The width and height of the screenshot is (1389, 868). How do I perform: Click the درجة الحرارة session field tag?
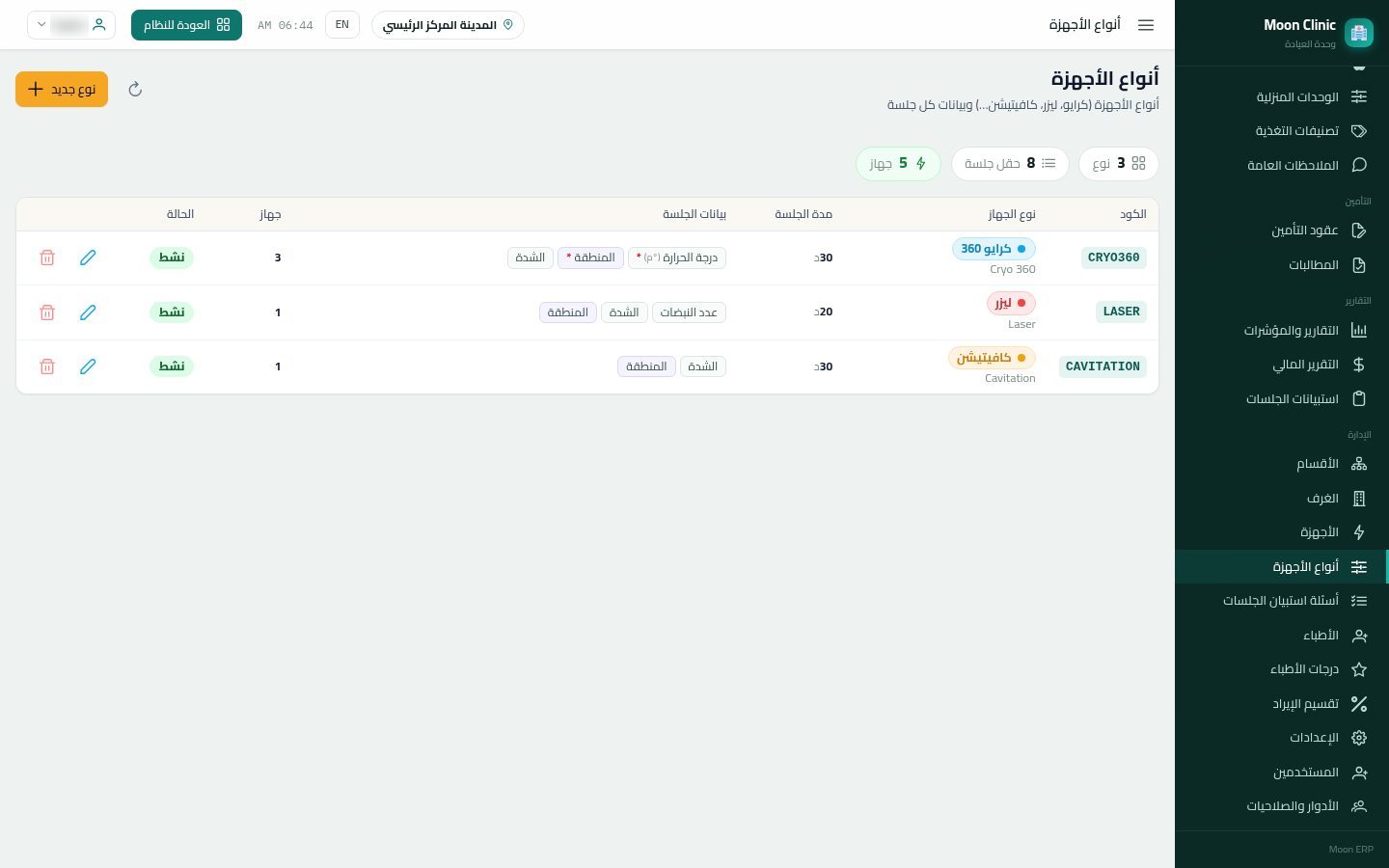[x=677, y=258]
